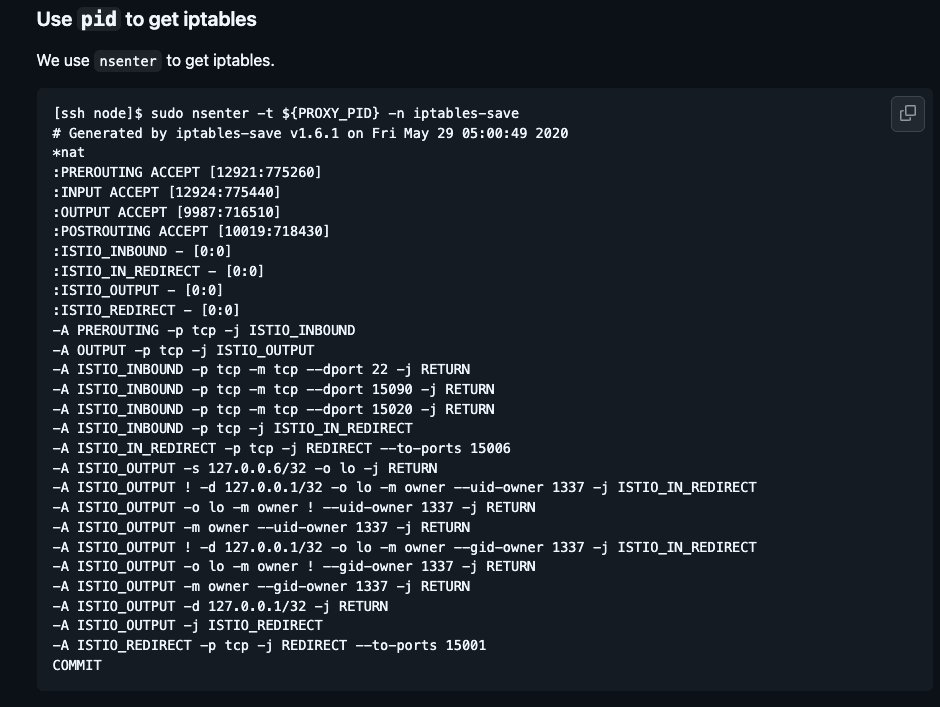Click the 'Use pid to get iptables' heading

pyautogui.click(x=146, y=19)
